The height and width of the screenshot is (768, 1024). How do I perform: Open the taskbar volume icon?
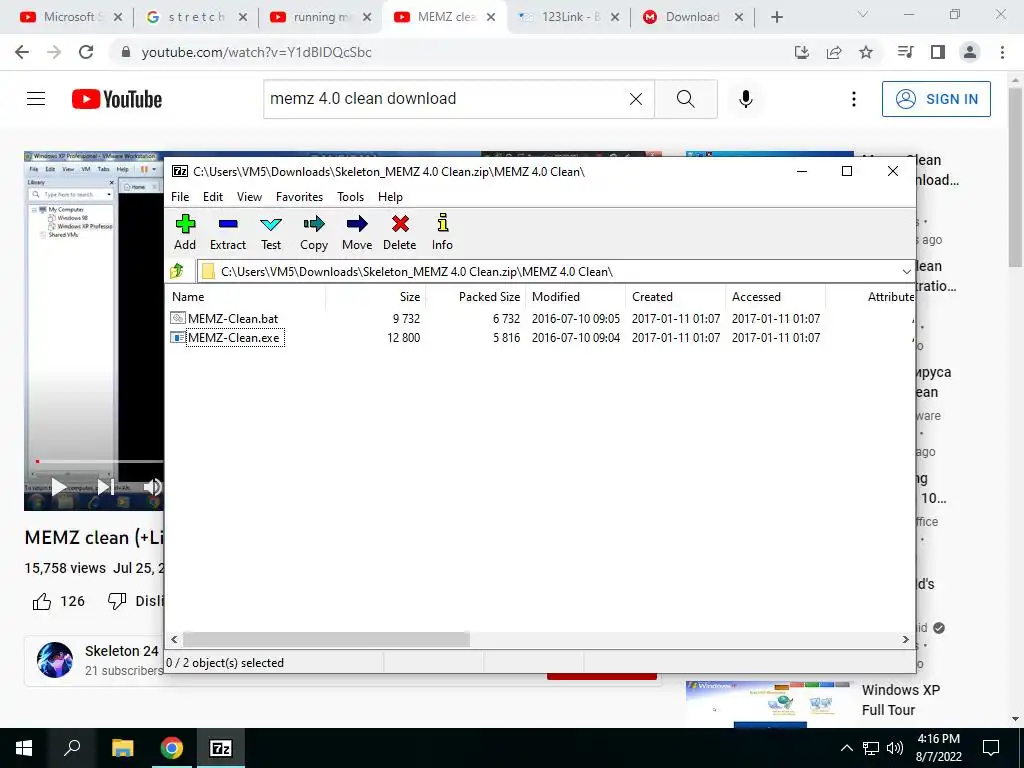(894, 748)
